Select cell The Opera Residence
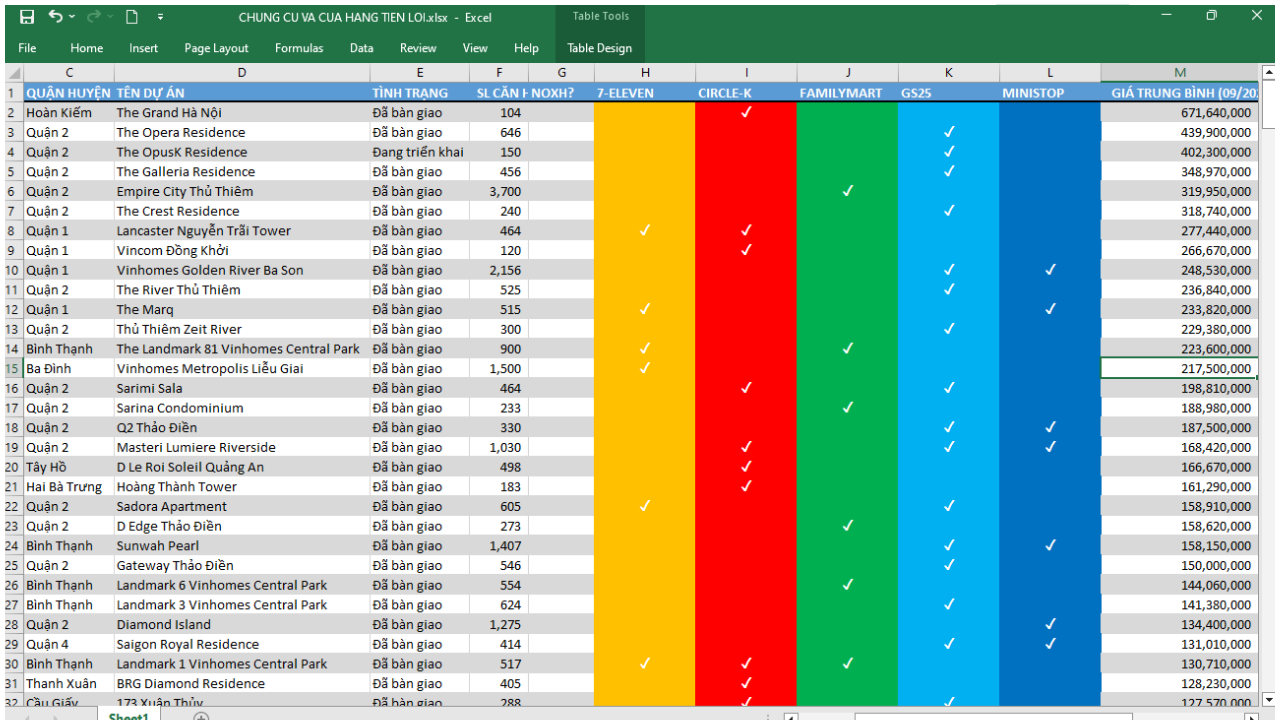 pyautogui.click(x=242, y=132)
